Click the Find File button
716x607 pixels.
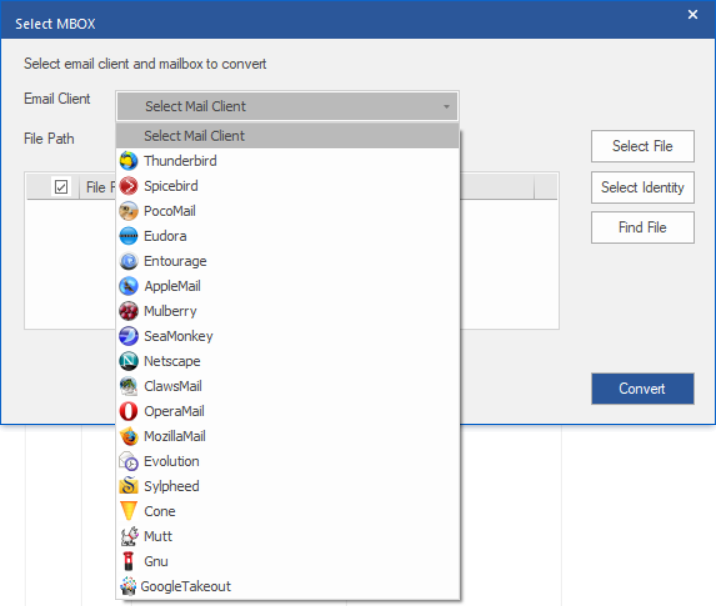coord(642,227)
